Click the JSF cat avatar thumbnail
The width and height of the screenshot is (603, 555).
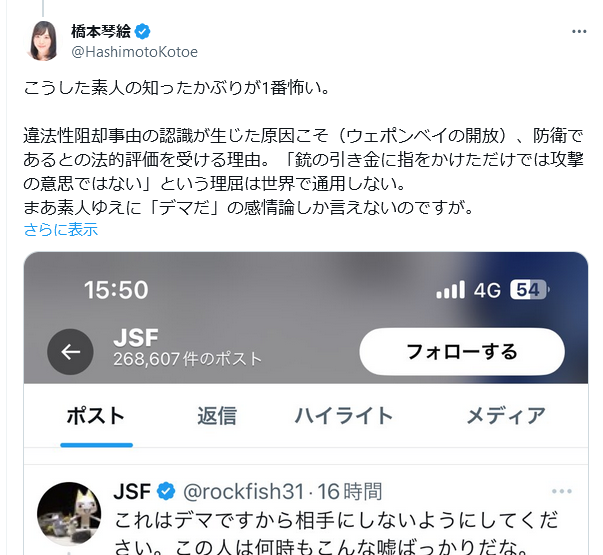69,514
